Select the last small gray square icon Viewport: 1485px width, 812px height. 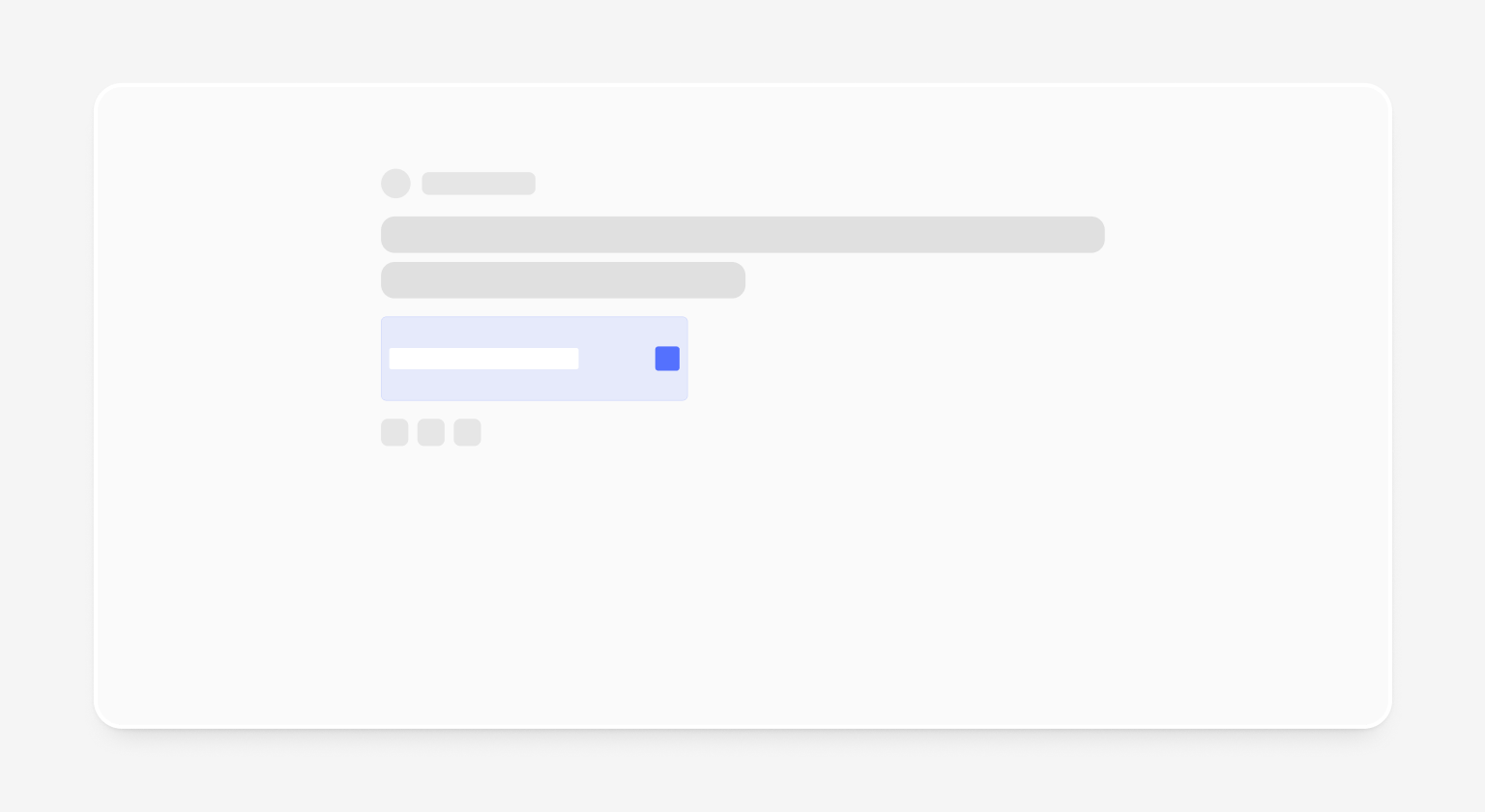coord(468,432)
